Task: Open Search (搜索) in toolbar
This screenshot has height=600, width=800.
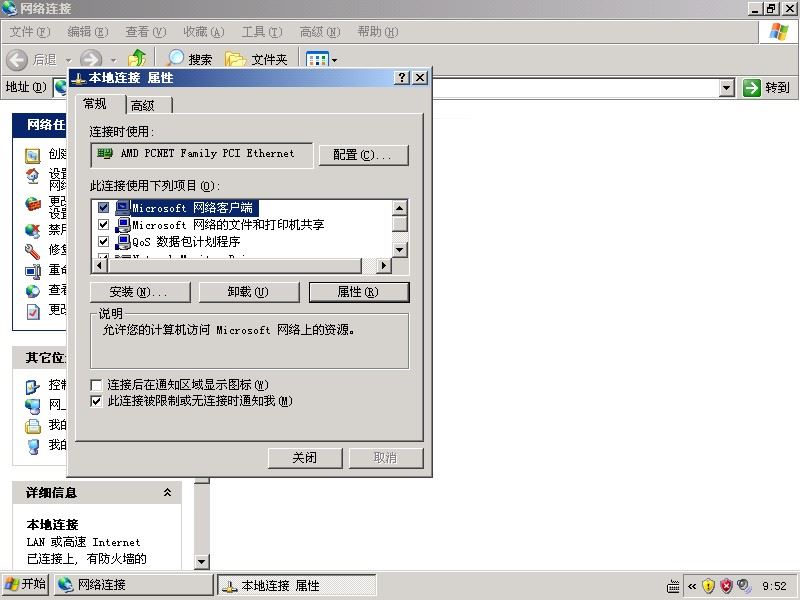Action: point(190,59)
